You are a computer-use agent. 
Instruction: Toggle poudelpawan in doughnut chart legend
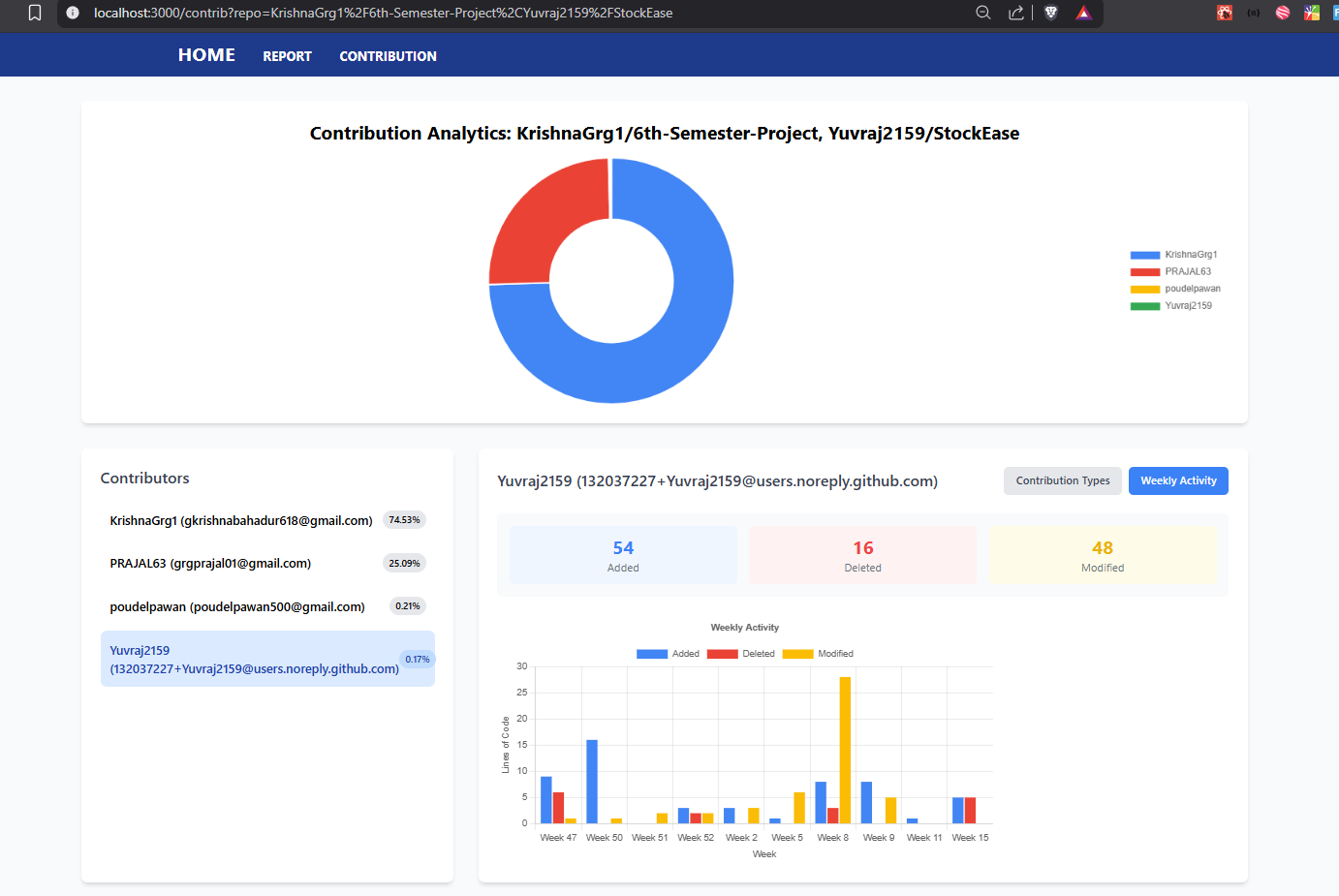1175,289
